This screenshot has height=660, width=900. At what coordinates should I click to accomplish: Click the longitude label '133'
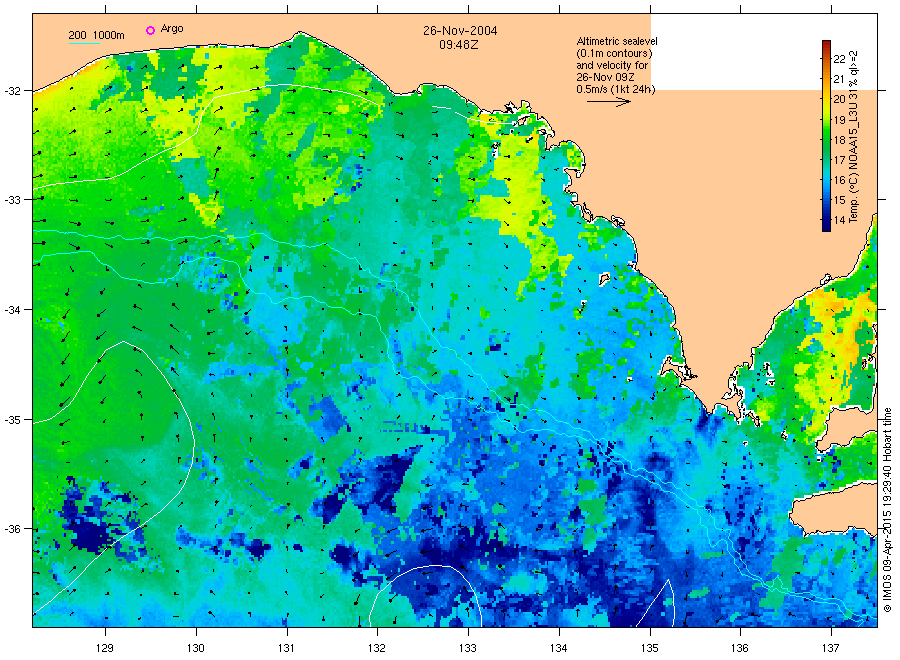coord(468,648)
